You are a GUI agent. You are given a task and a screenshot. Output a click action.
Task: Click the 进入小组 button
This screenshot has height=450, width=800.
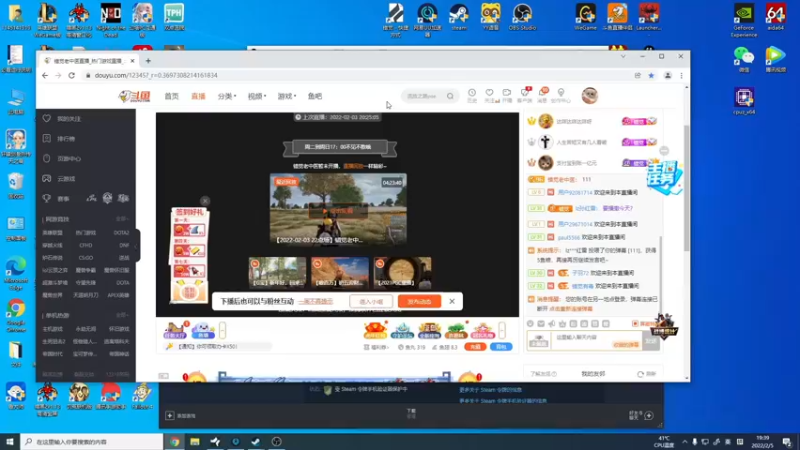(x=371, y=302)
